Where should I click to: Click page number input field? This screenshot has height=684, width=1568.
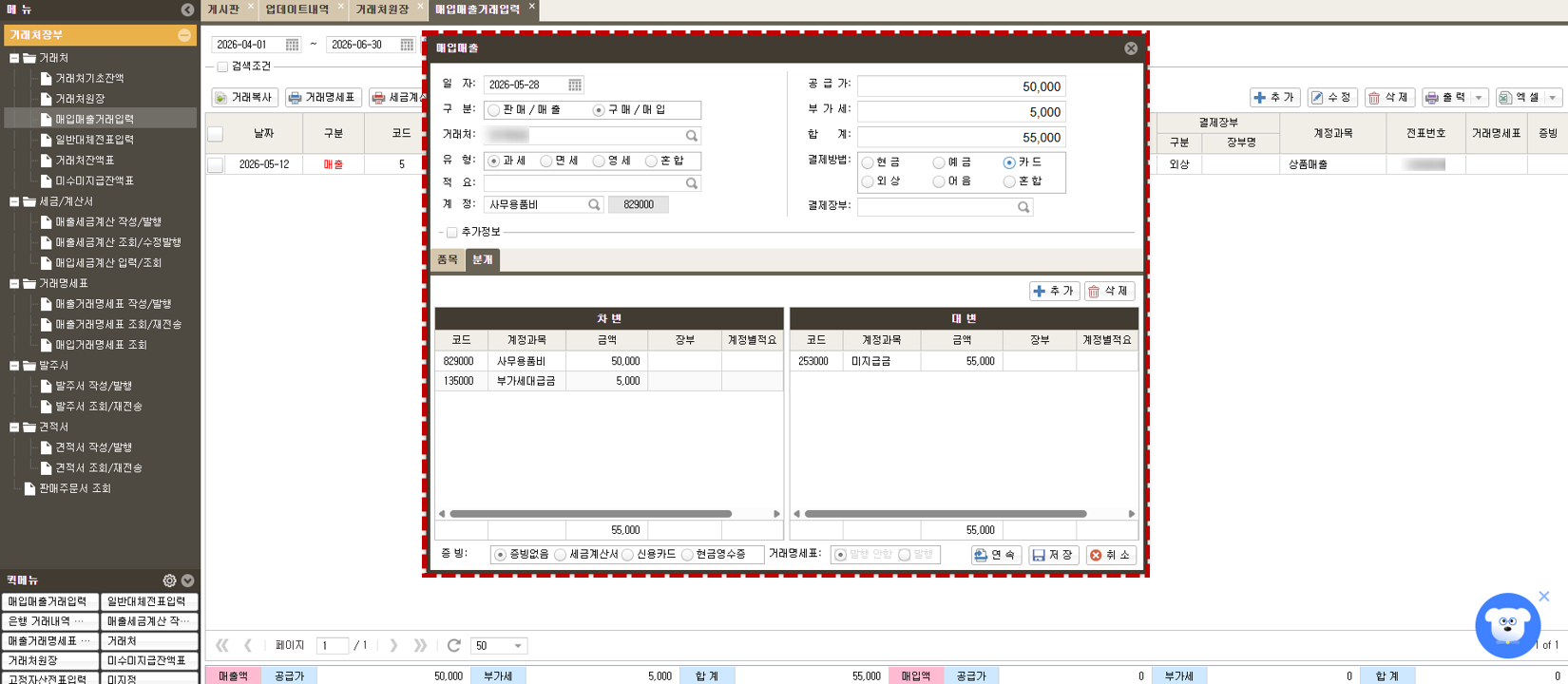click(x=332, y=646)
